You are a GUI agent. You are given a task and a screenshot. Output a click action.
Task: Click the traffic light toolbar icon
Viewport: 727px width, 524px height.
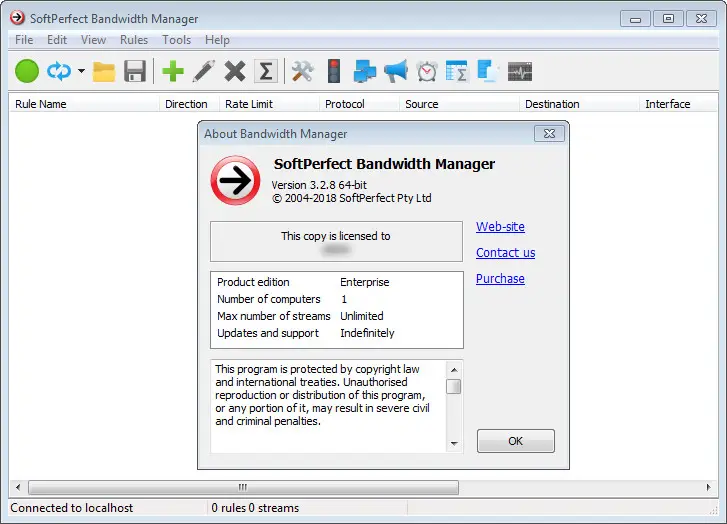pos(334,71)
